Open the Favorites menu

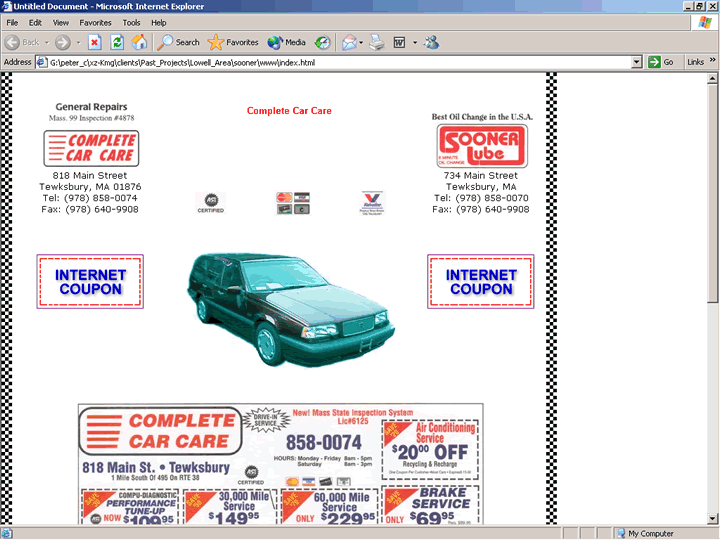tap(96, 22)
